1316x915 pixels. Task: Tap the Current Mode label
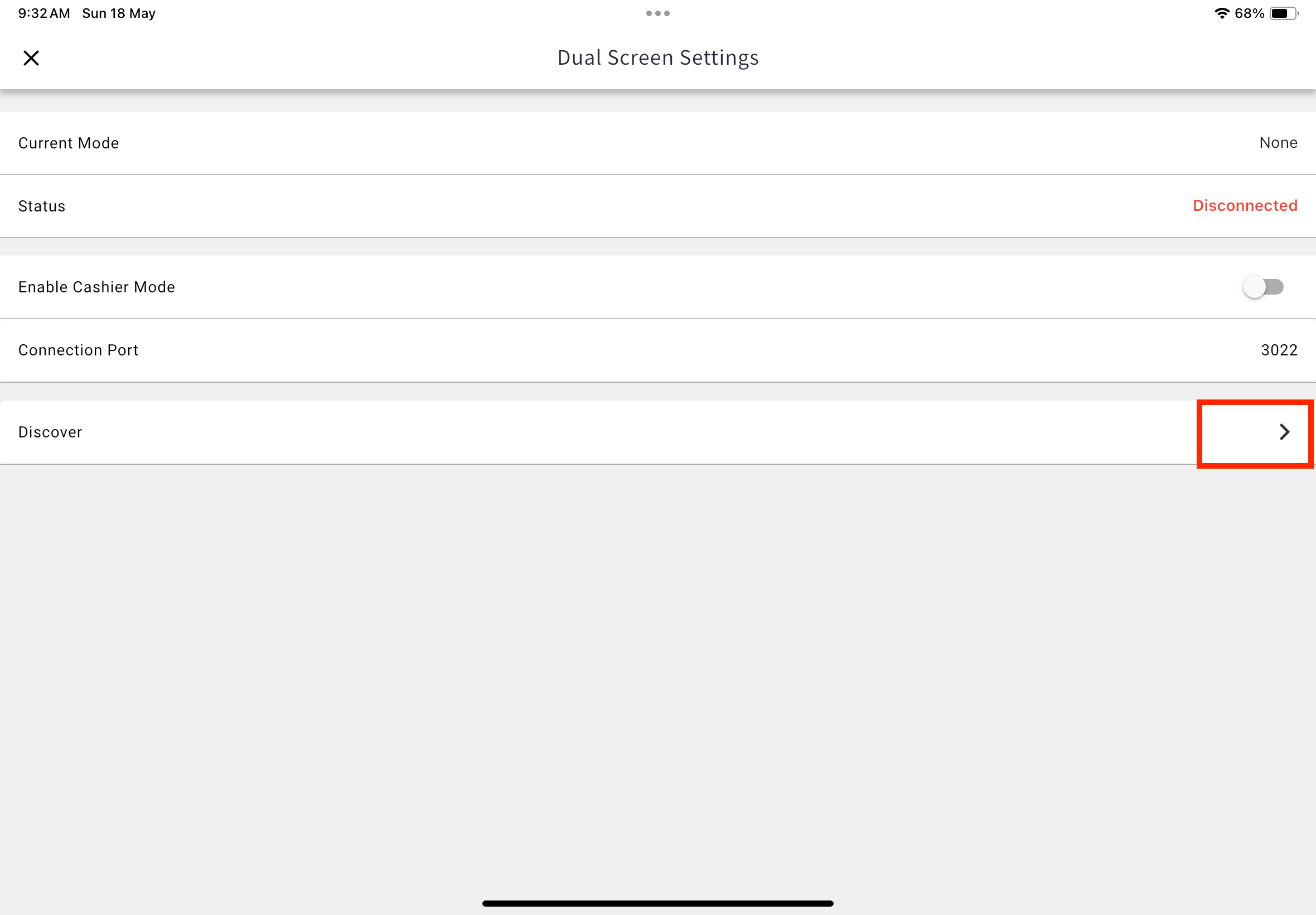[69, 143]
